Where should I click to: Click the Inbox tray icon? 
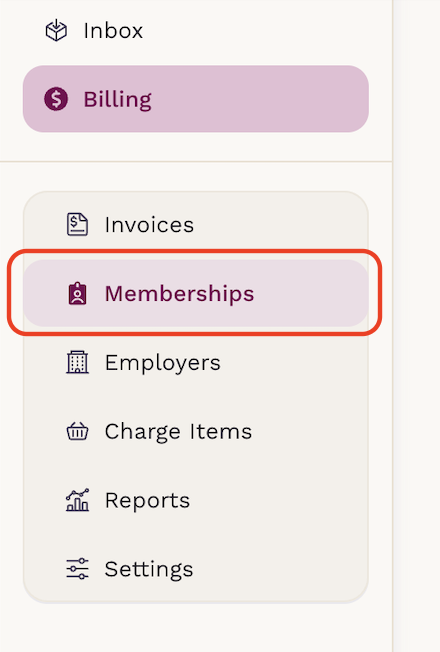pyautogui.click(x=56, y=31)
